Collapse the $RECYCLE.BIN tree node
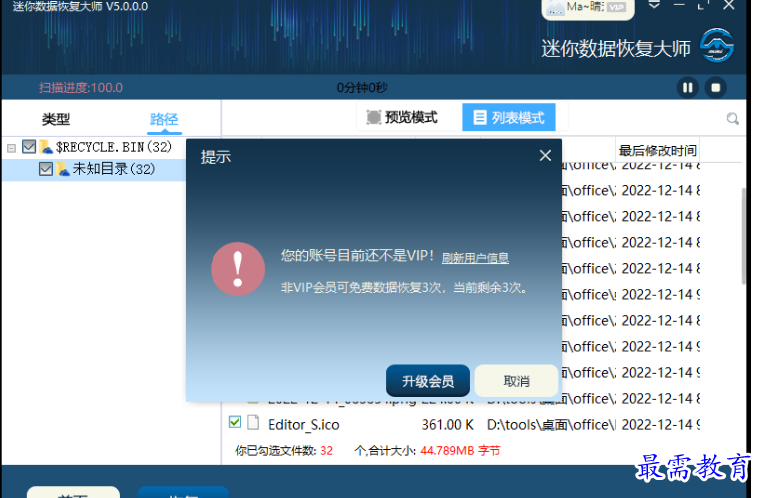Screen dimensions: 759x498 click(12, 148)
